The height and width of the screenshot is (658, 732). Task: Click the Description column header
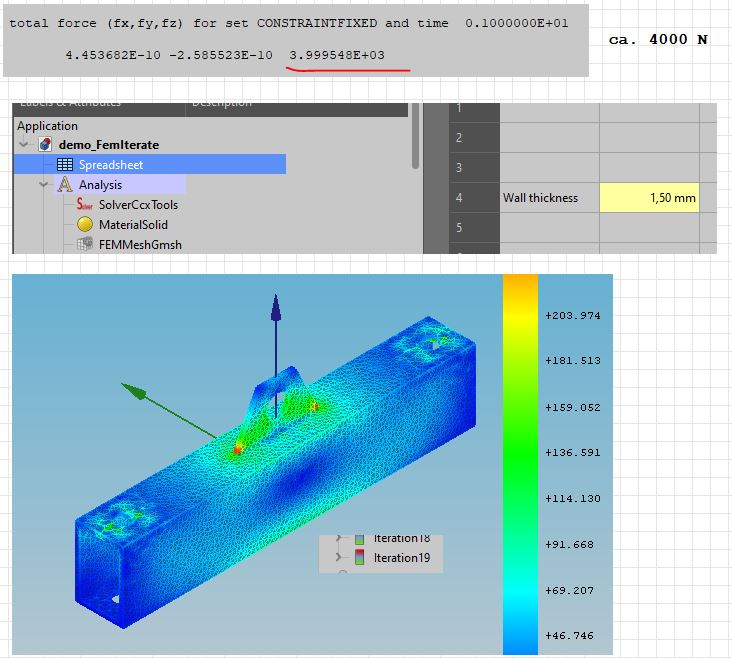click(x=220, y=104)
